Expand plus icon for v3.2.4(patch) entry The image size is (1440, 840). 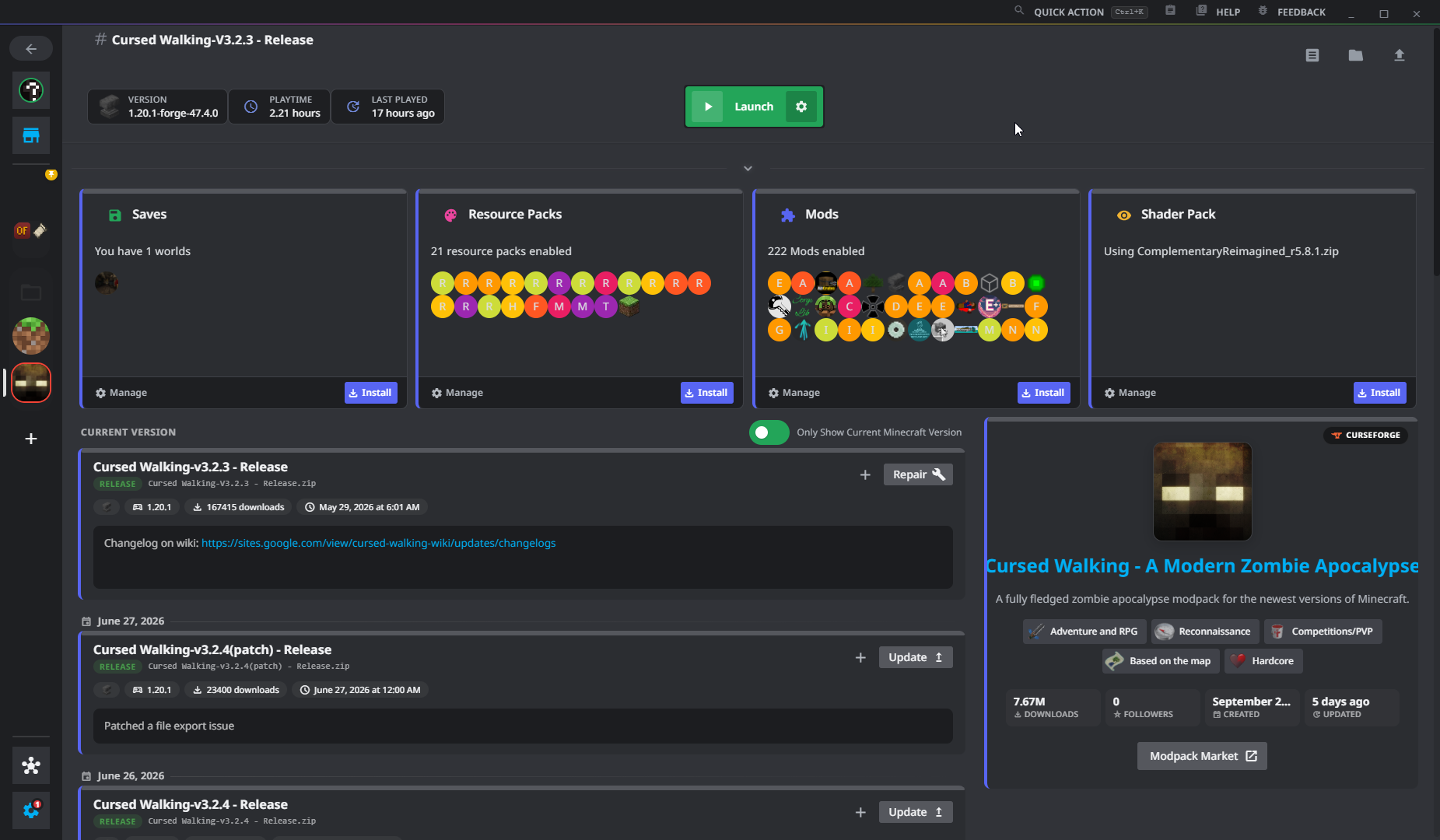pyautogui.click(x=860, y=657)
